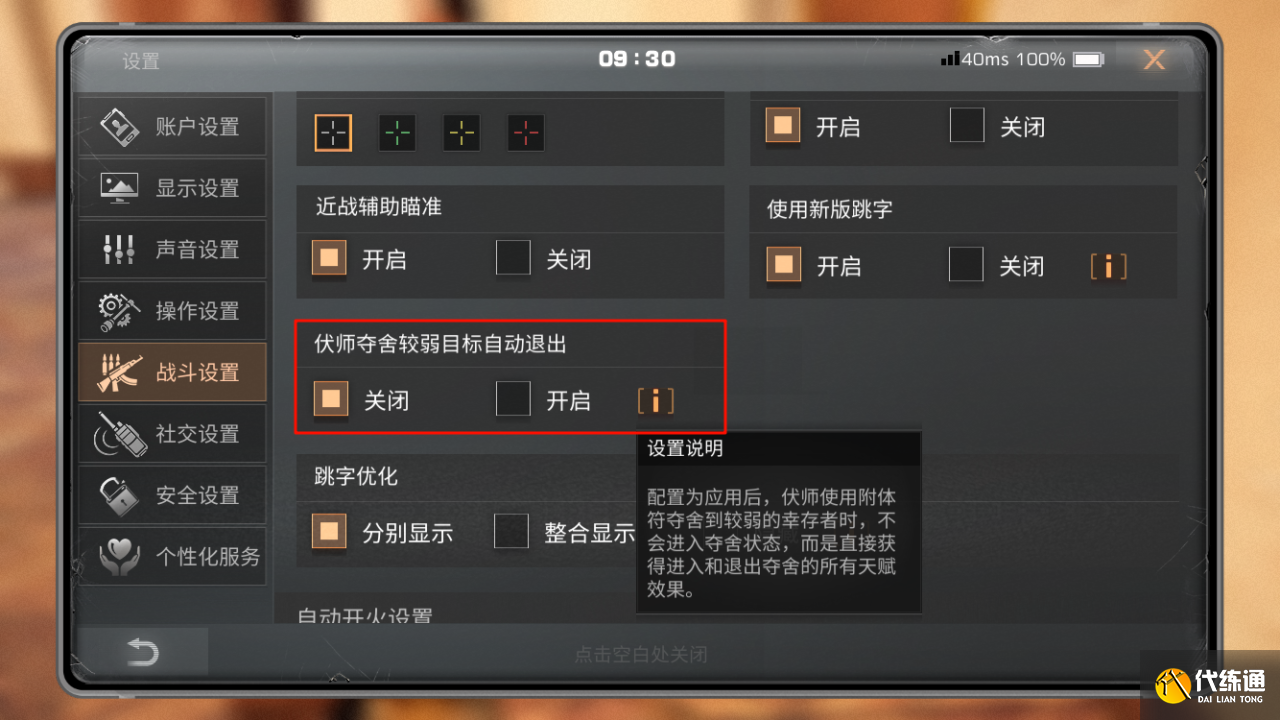Select the red crosshair icon
The image size is (1280, 720).
point(526,132)
